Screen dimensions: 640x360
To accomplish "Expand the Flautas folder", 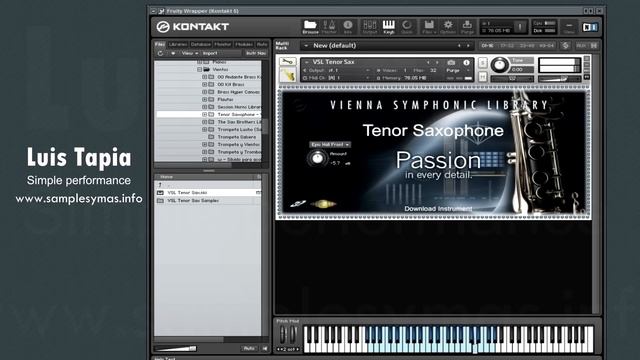I will pos(204,100).
